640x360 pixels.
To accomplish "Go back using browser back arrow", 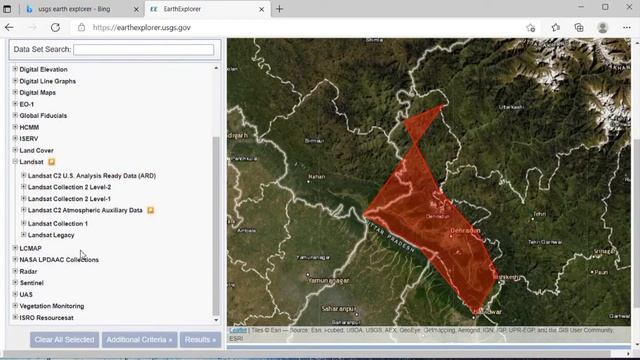I will click(9, 27).
